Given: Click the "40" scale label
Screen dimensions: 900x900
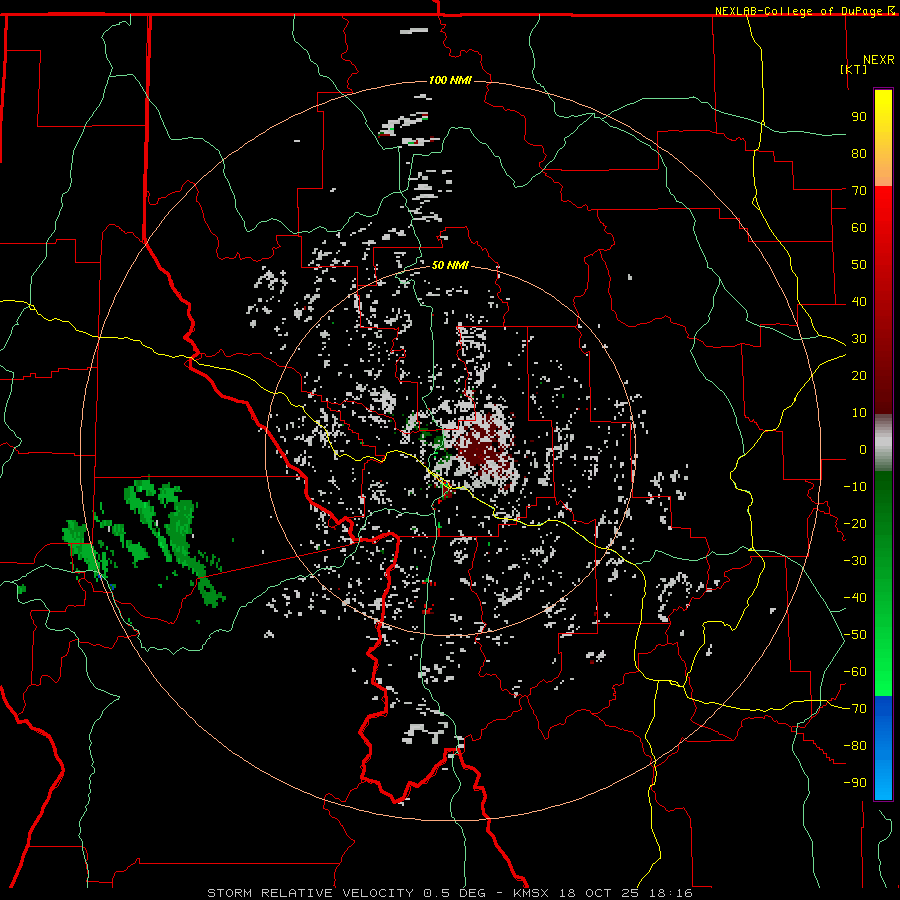Looking at the screenshot, I should pos(859,301).
